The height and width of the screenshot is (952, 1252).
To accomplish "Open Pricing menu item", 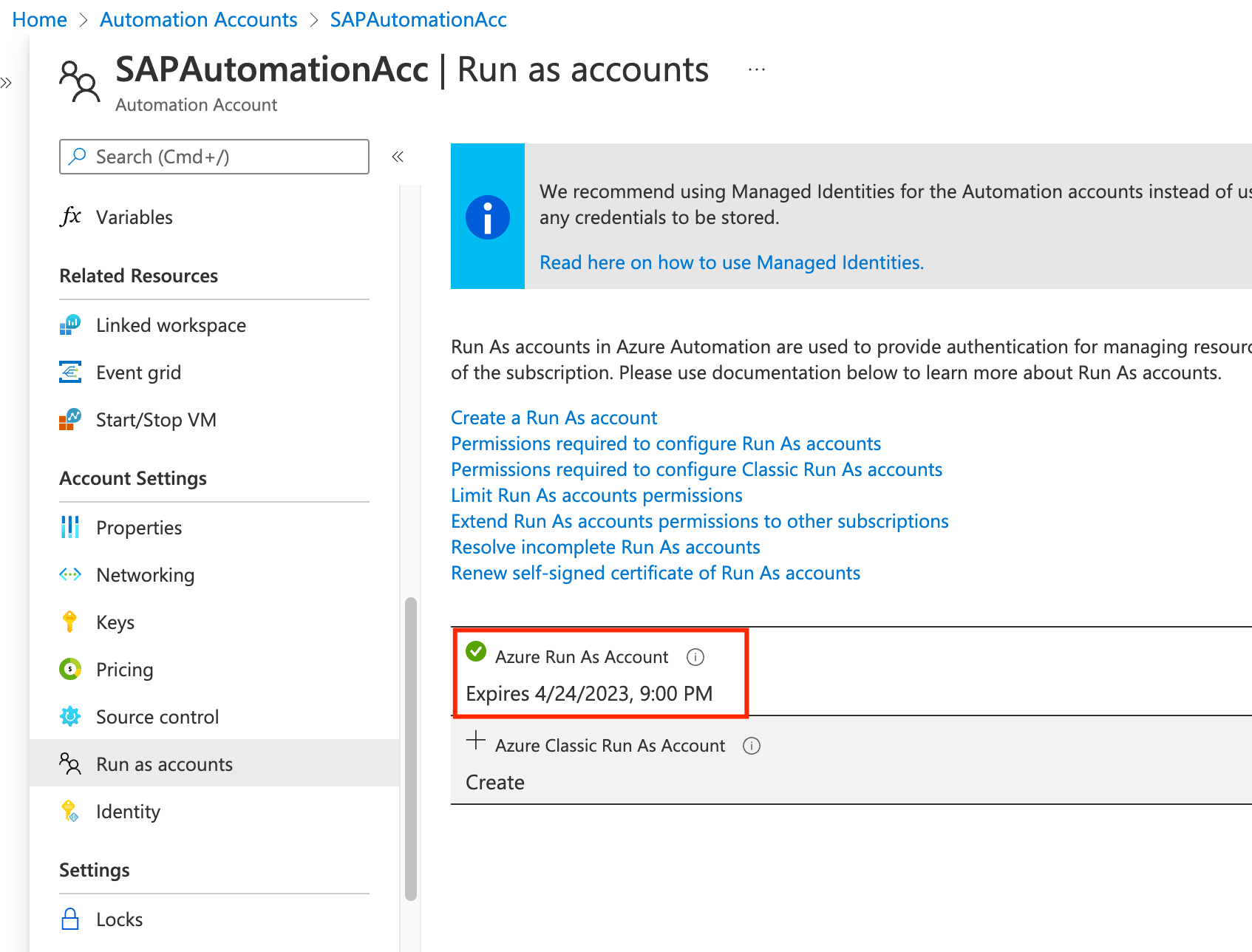I will point(214,670).
